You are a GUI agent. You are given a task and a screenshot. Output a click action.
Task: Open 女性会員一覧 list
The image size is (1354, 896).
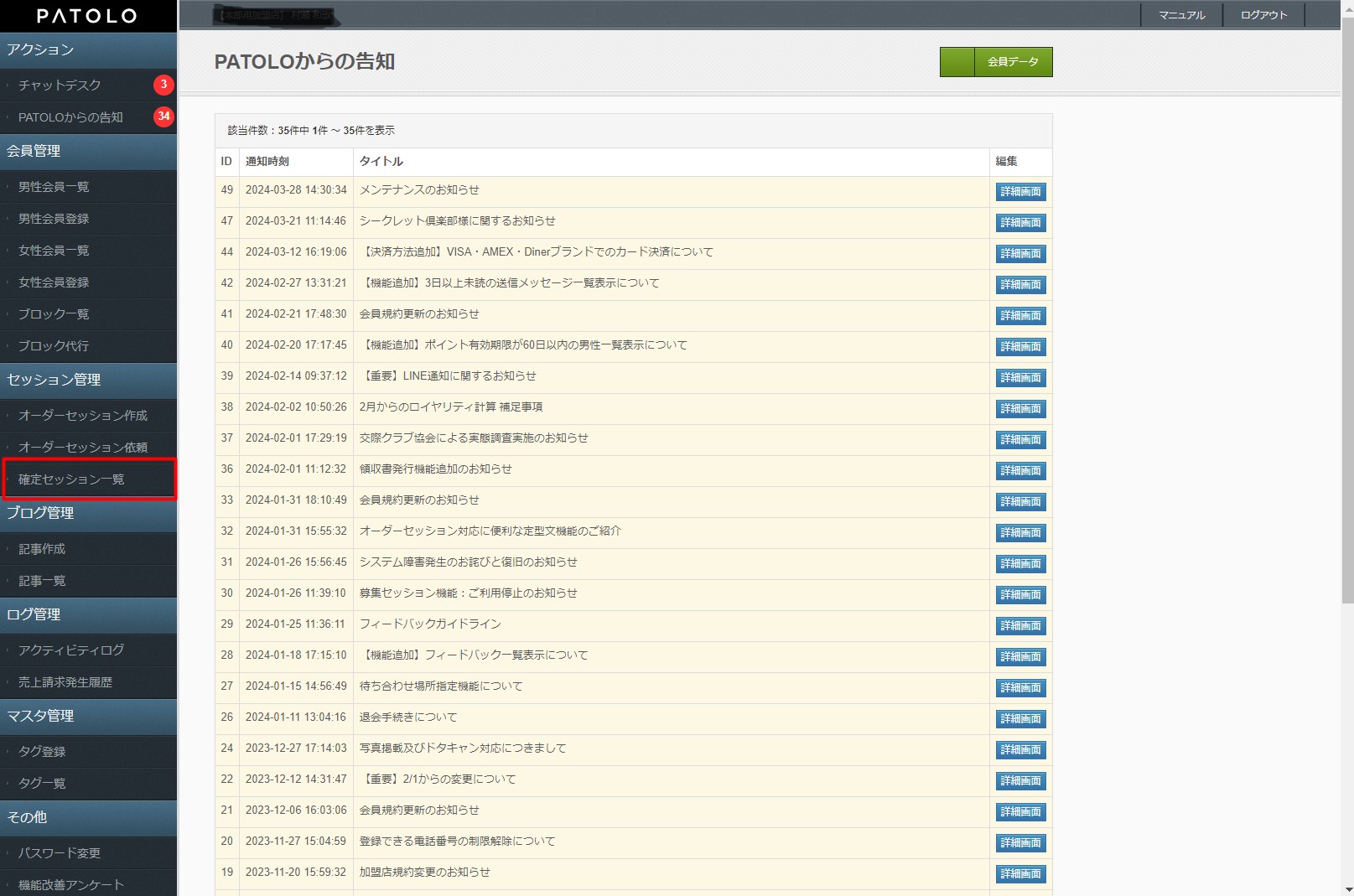point(88,250)
